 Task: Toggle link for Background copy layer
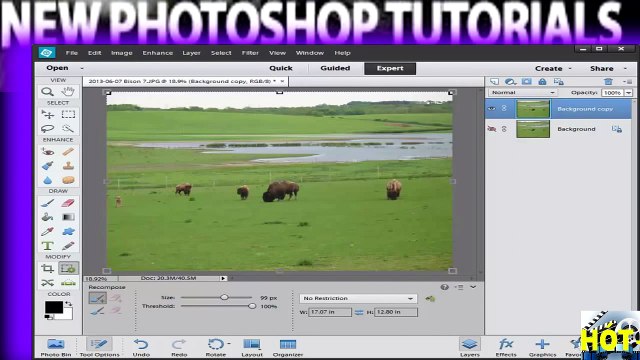[504, 109]
